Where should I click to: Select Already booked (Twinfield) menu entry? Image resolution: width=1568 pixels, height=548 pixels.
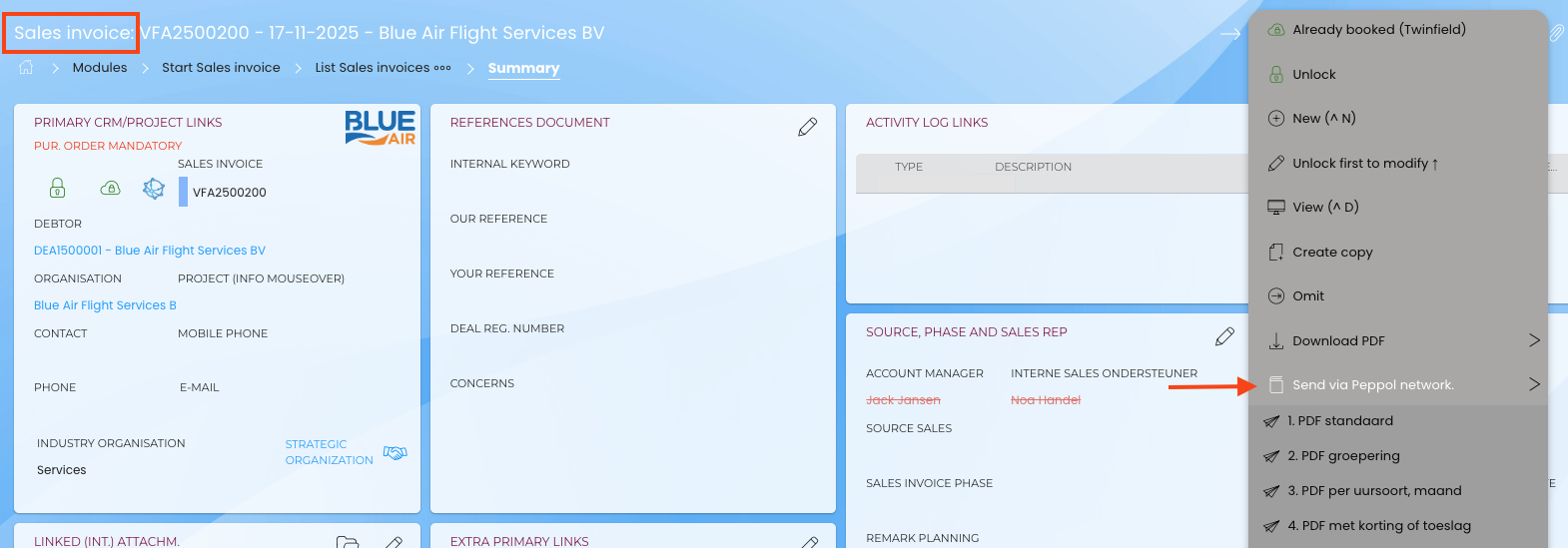point(1398,30)
